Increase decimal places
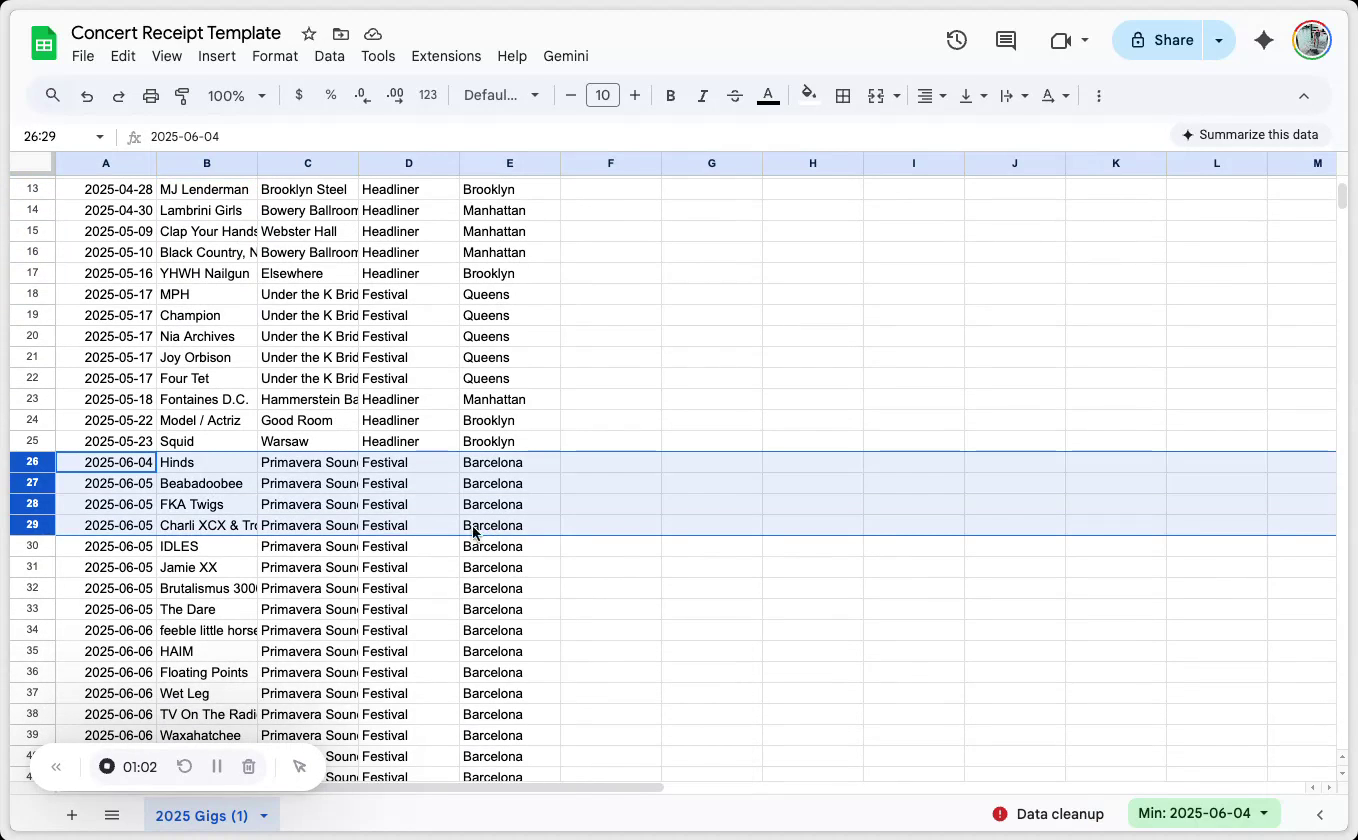The image size is (1358, 840). pyautogui.click(x=395, y=95)
